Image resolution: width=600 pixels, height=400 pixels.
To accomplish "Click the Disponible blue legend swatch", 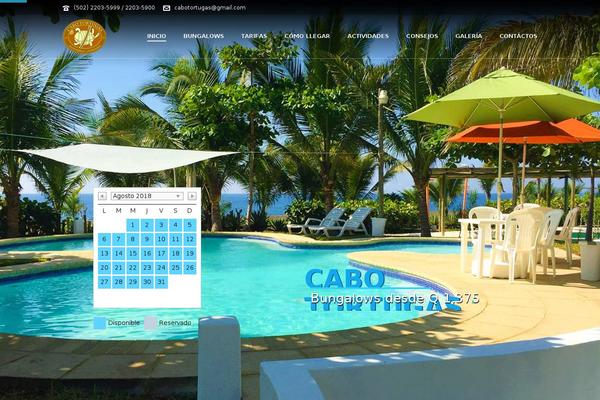I will [99, 323].
